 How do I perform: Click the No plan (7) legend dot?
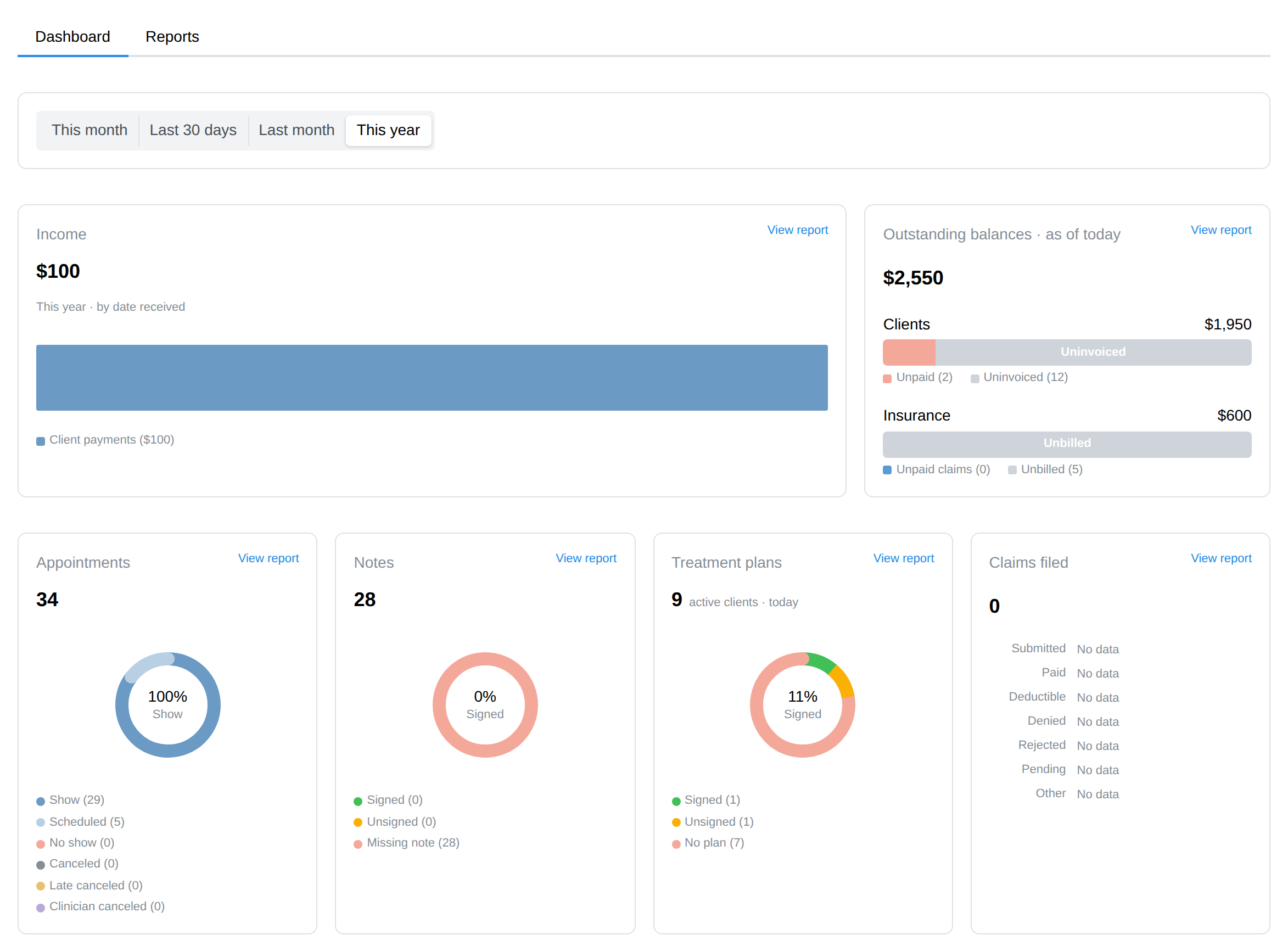click(676, 844)
